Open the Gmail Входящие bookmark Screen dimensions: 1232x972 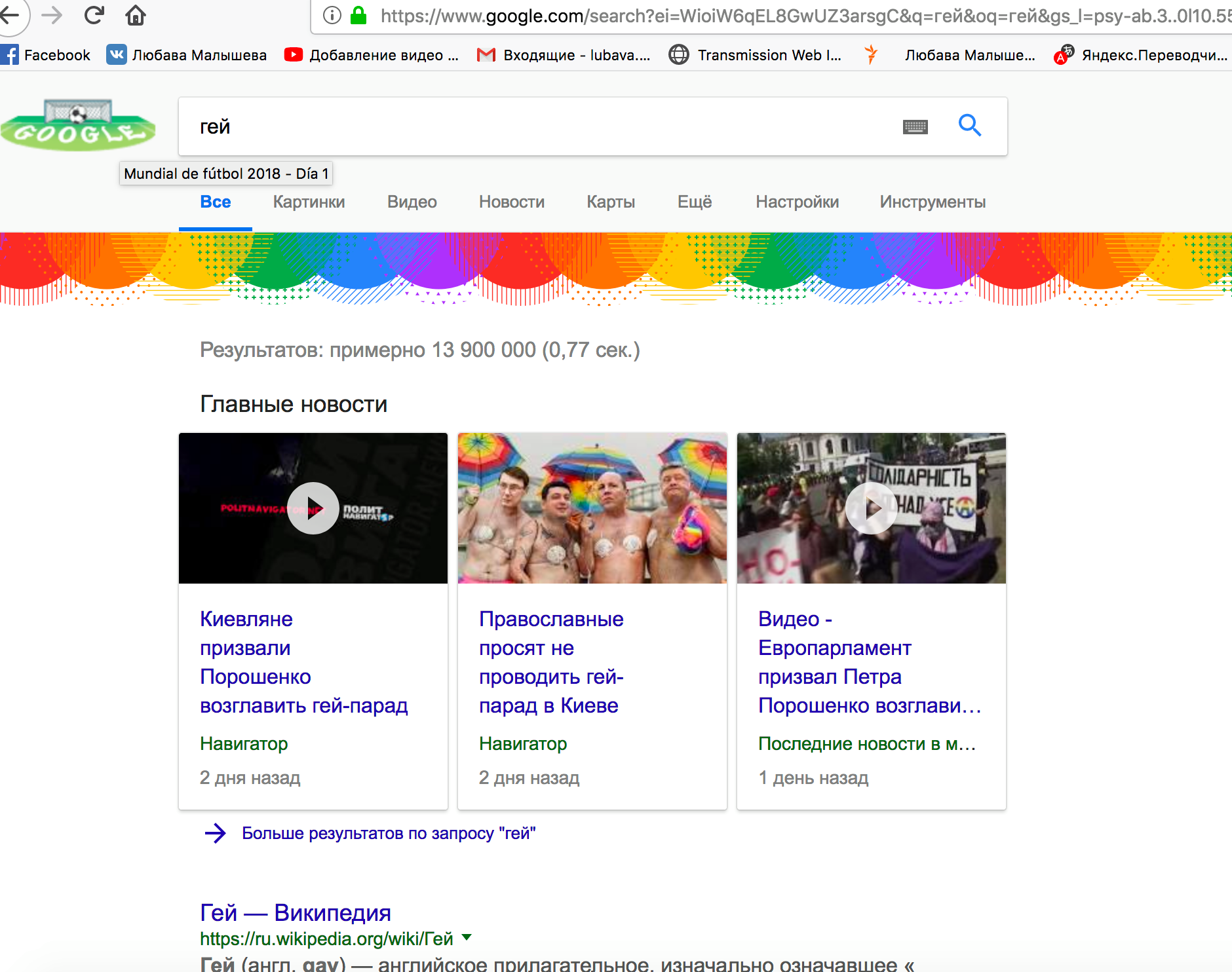click(x=564, y=55)
